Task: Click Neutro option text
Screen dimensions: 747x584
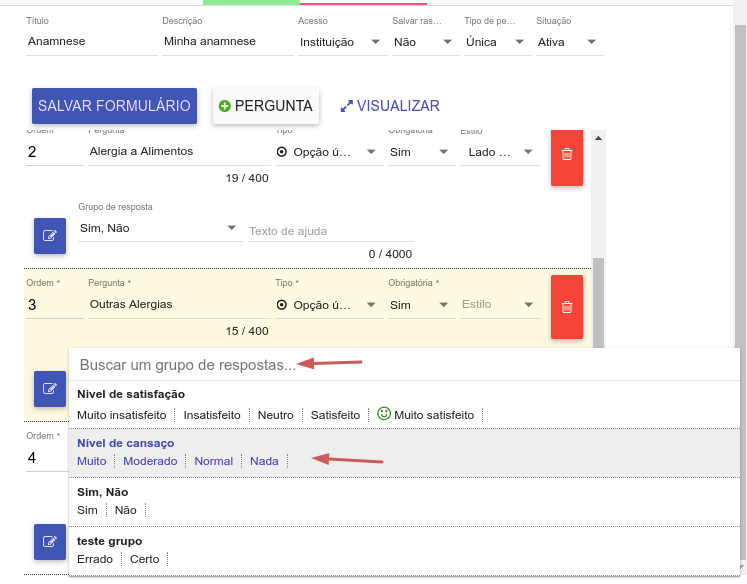Action: 275,415
